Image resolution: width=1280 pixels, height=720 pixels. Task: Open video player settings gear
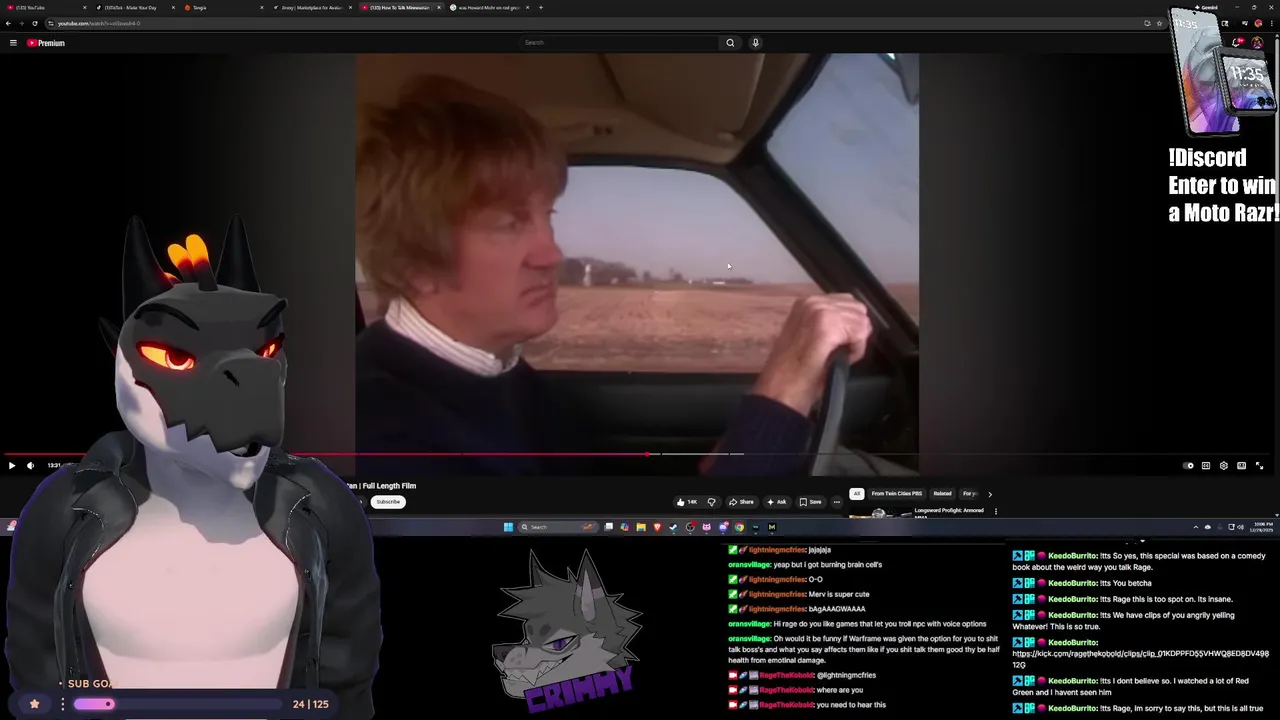coord(1223,465)
